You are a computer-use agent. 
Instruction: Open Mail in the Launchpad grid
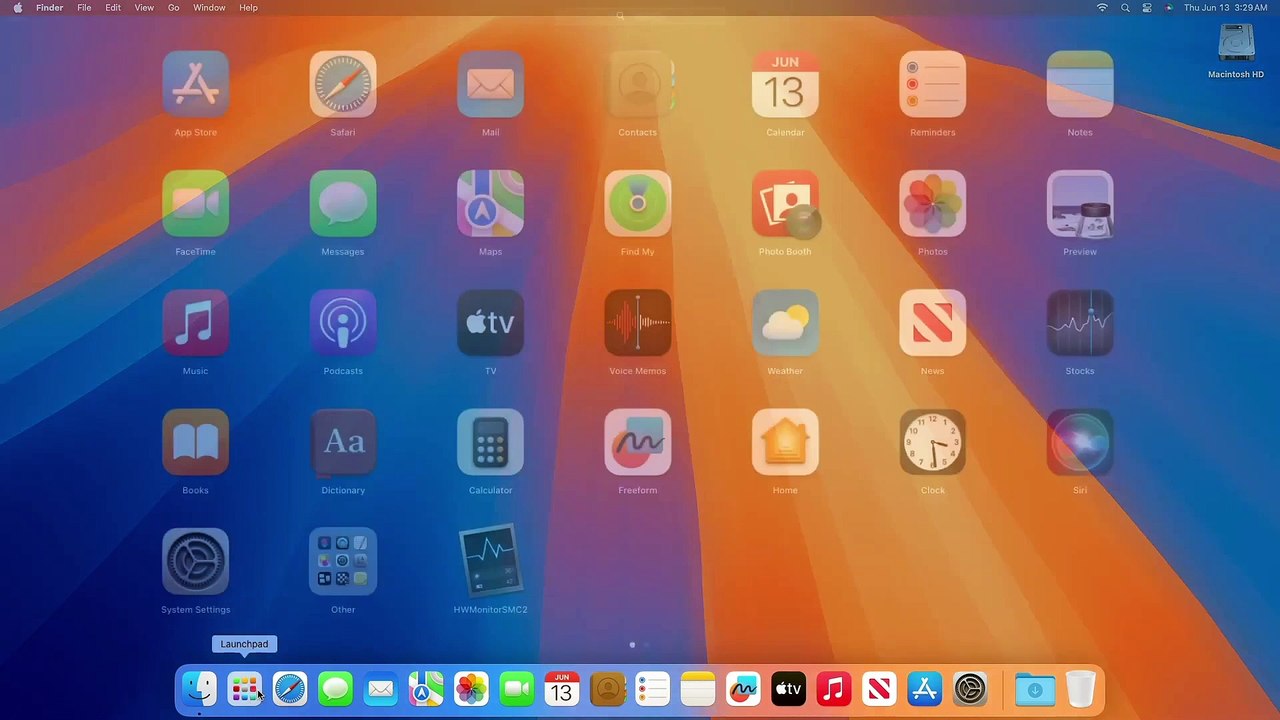[490, 85]
